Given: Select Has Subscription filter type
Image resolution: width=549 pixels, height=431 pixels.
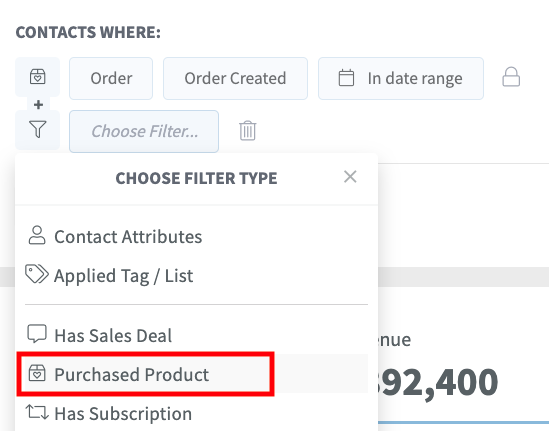Looking at the screenshot, I should 196,413.
